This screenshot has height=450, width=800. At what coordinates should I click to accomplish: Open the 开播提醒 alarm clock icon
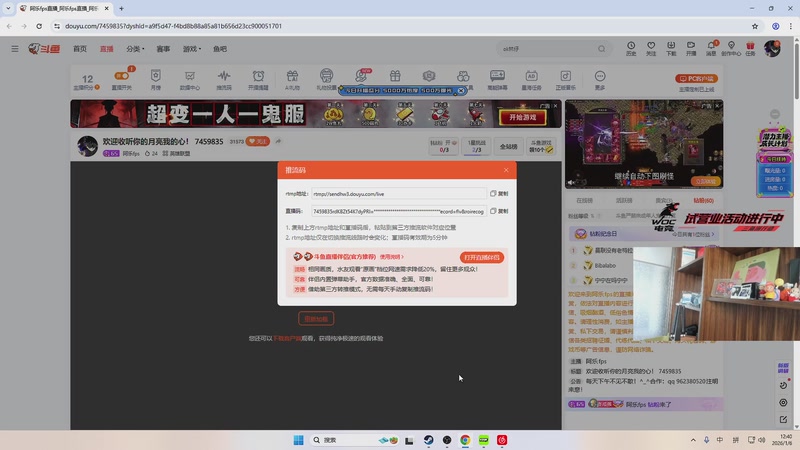coord(258,80)
